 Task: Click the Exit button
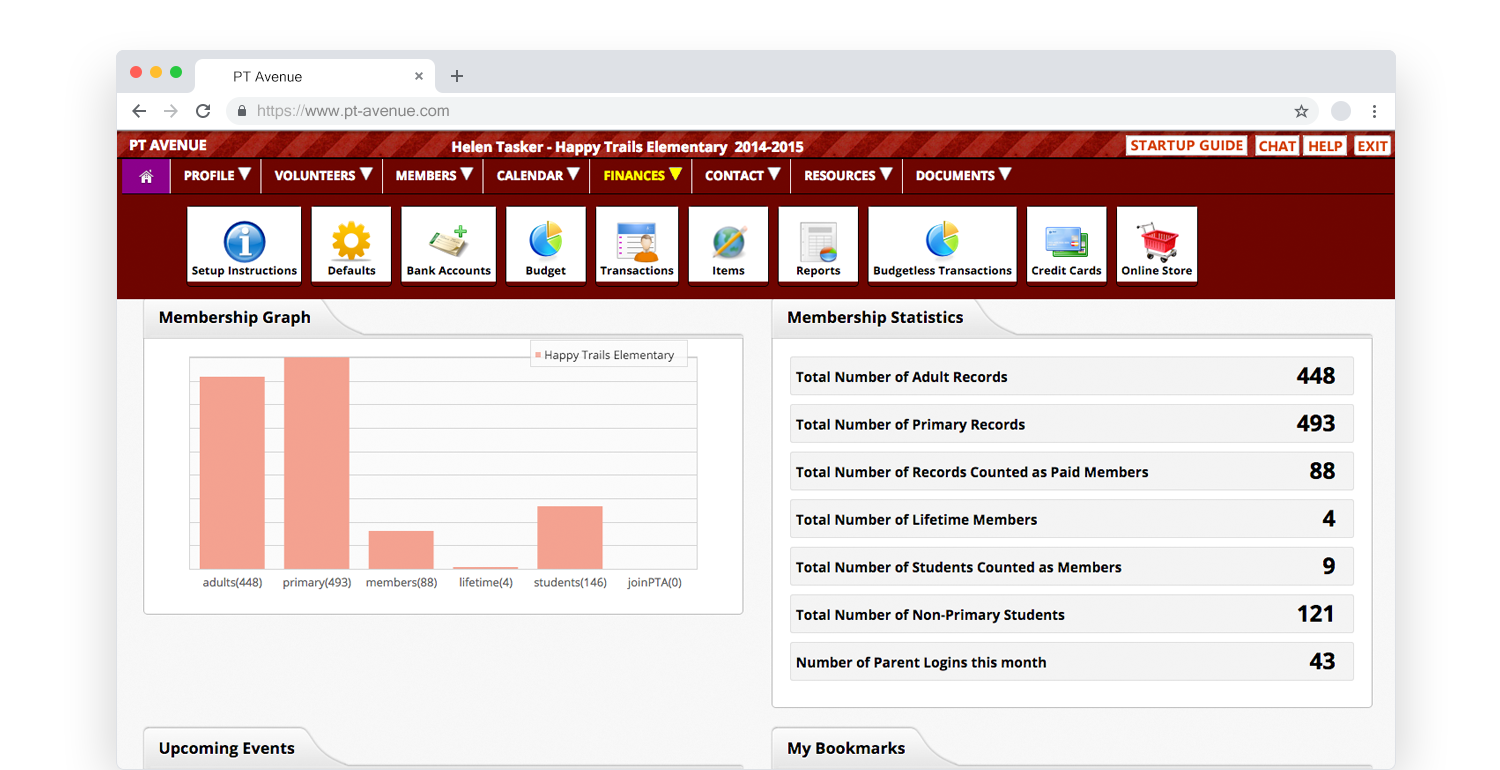coord(1372,146)
